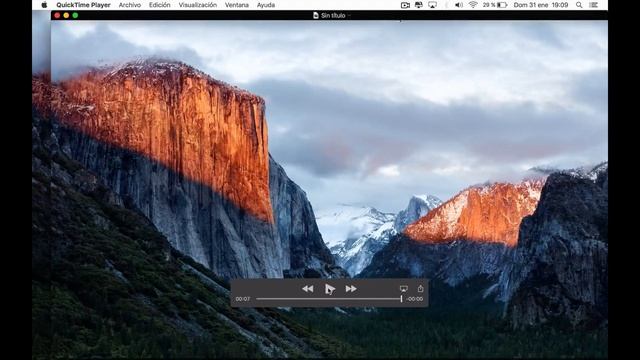Click the green full screen window button
The image size is (640, 360).
point(75,16)
